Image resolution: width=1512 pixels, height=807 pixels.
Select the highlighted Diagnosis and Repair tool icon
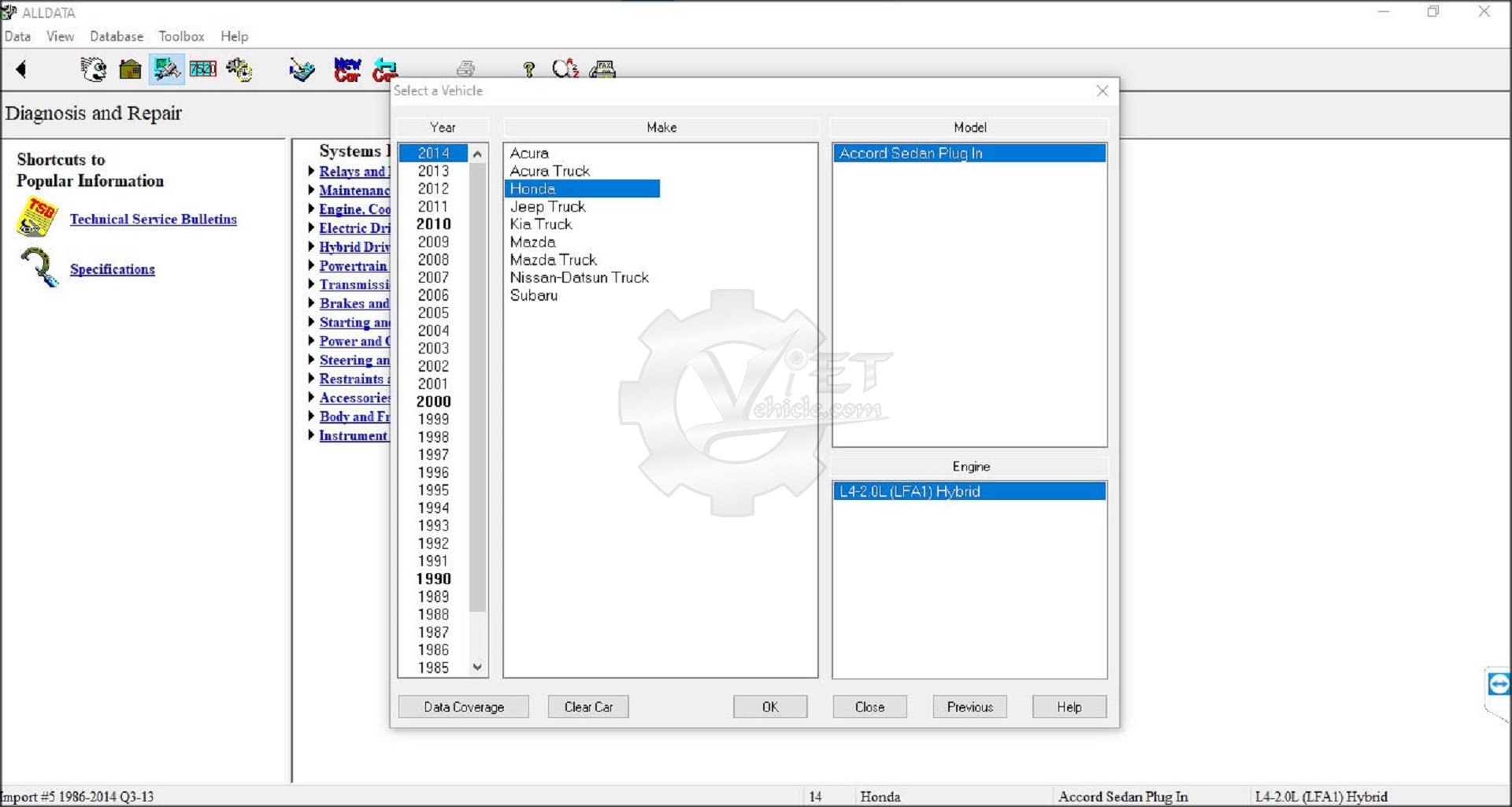[x=167, y=69]
